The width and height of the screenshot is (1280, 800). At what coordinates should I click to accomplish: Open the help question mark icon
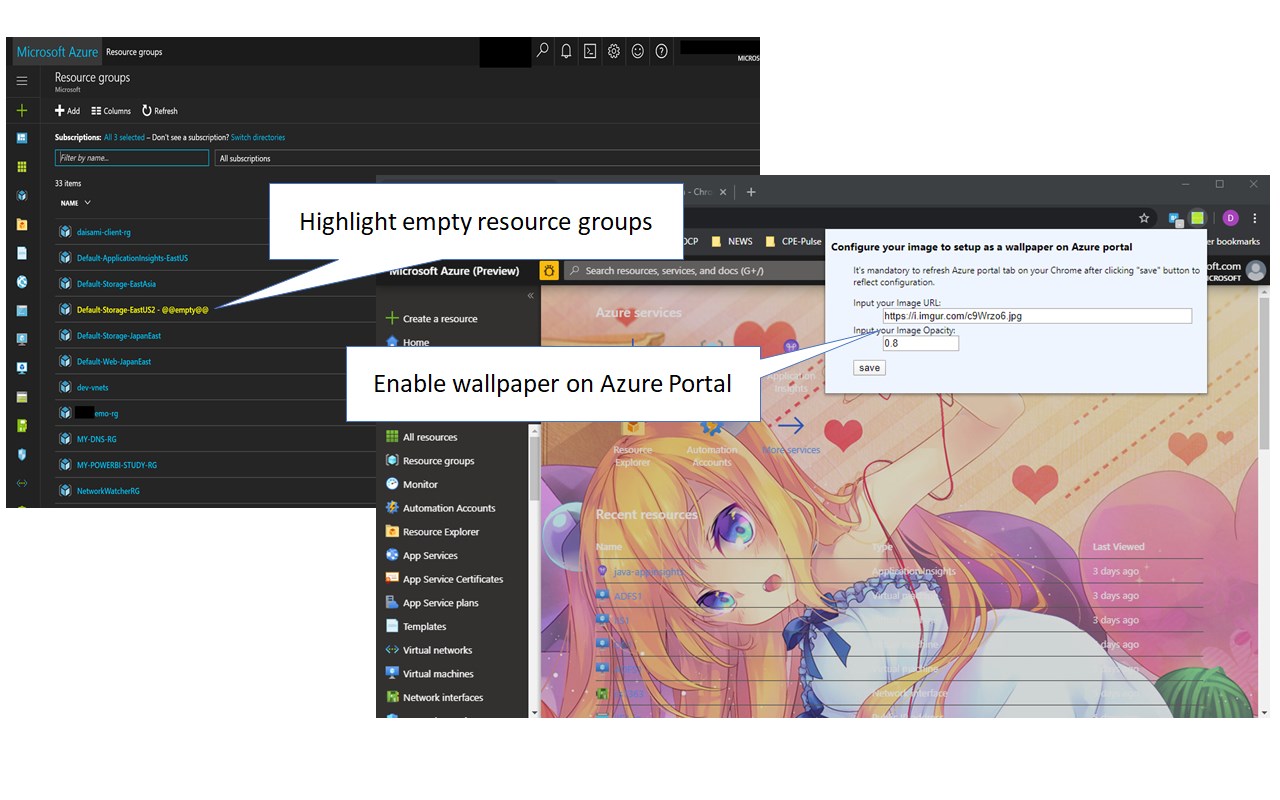661,51
